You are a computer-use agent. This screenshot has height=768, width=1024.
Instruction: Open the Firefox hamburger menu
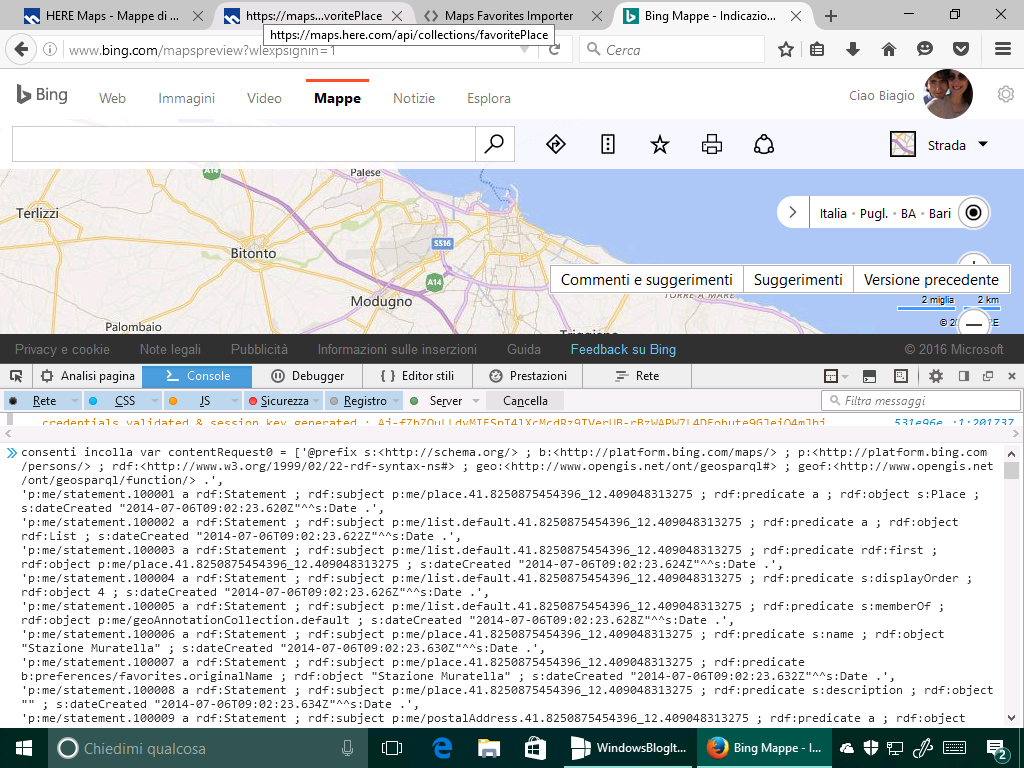[1003, 50]
